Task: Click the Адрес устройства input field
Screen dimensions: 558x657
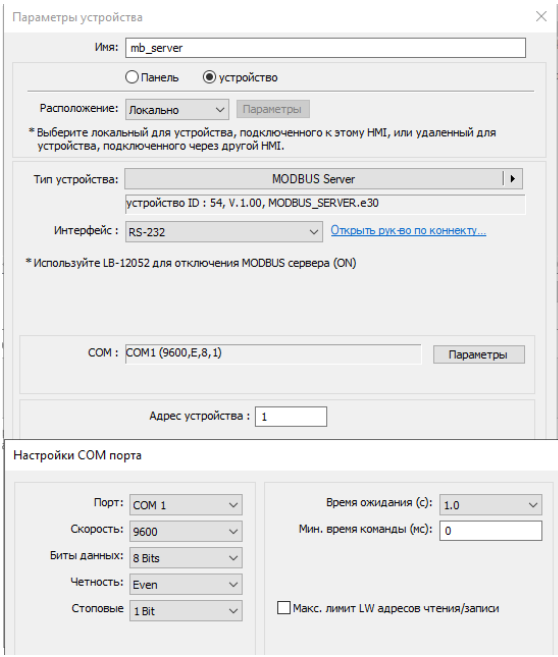Action: (x=291, y=416)
